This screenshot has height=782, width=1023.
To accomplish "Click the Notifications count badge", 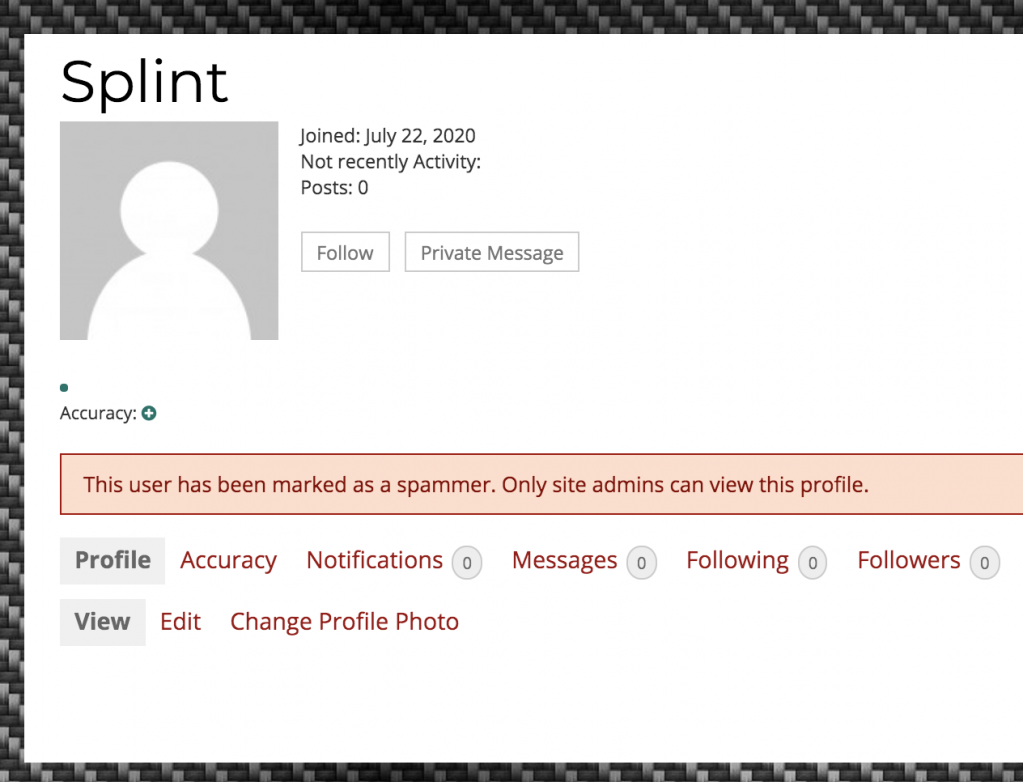I will click(x=467, y=563).
